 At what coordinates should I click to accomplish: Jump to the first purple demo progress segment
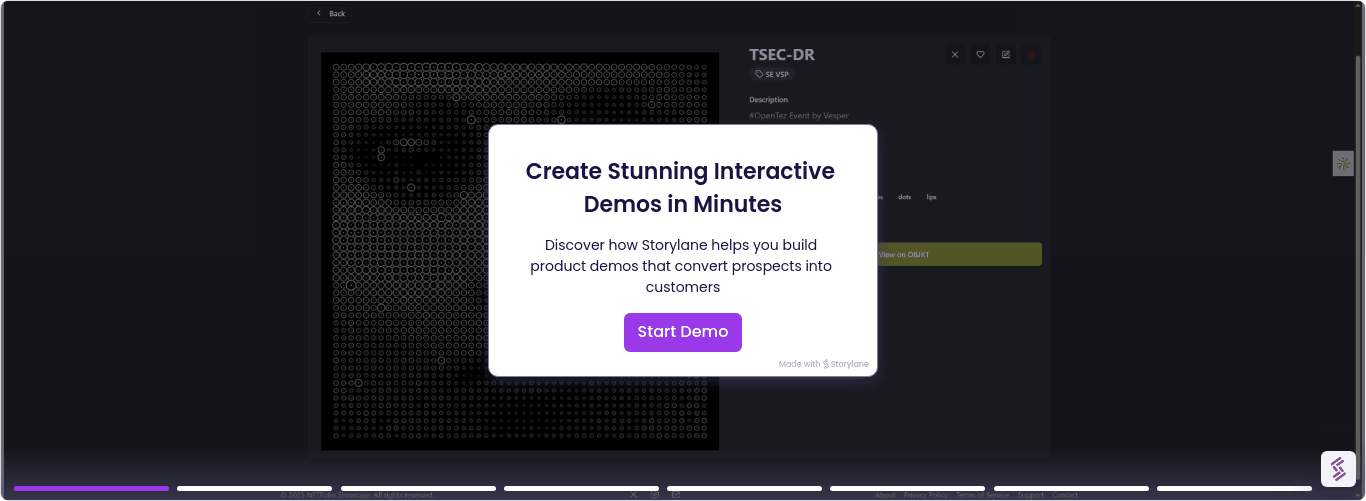(91, 488)
